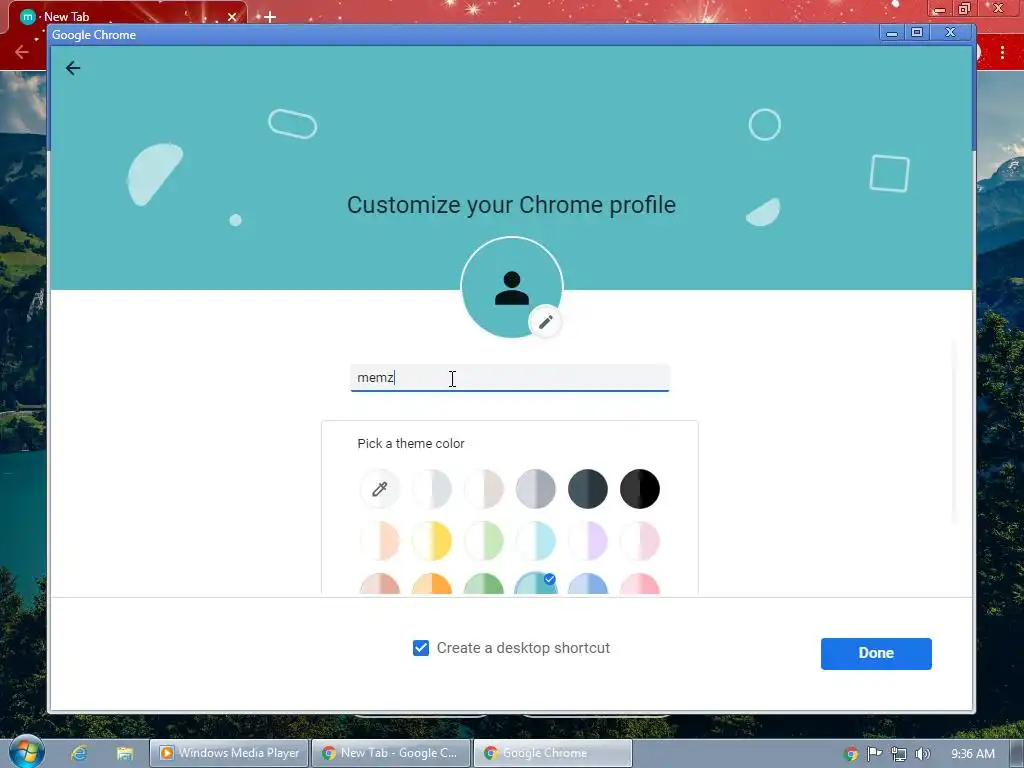Open Action Center flag icon in tray
This screenshot has height=768, width=1024.
tap(874, 754)
